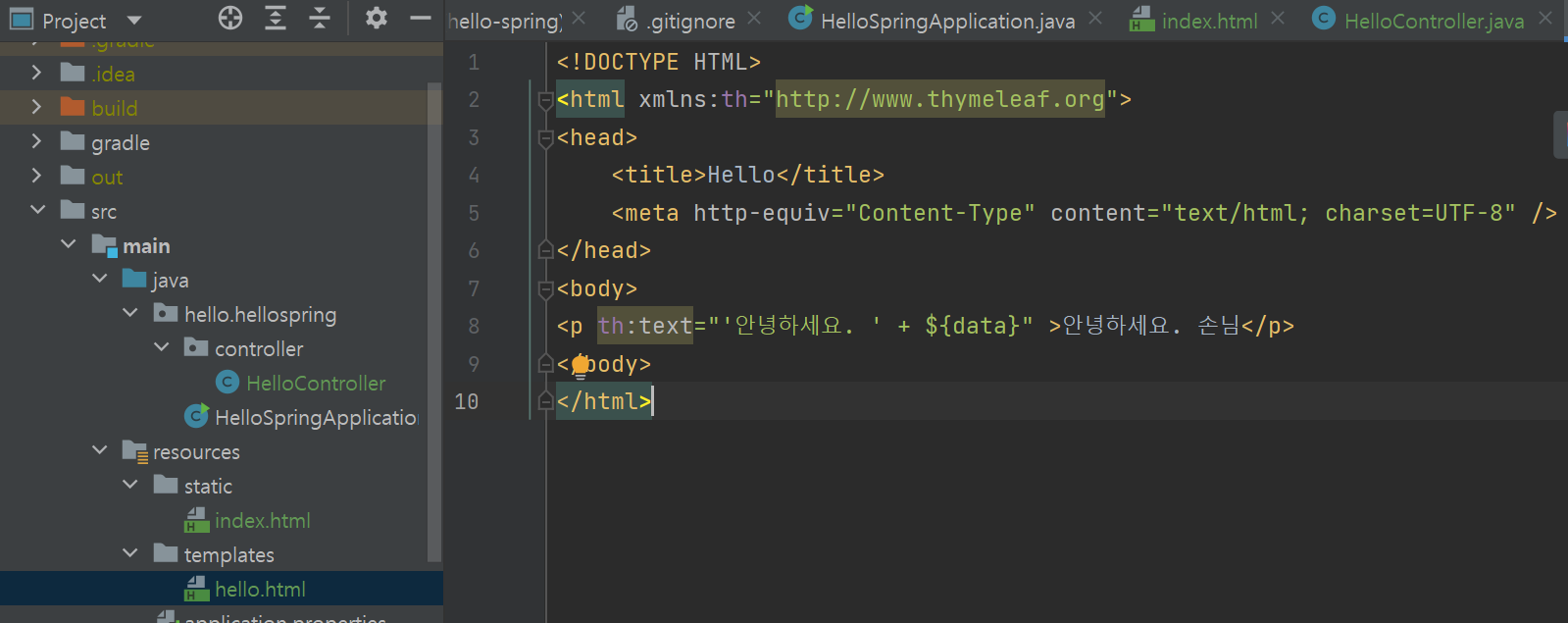Collapse the templates folder
1568x623 pixels.
tap(130, 553)
